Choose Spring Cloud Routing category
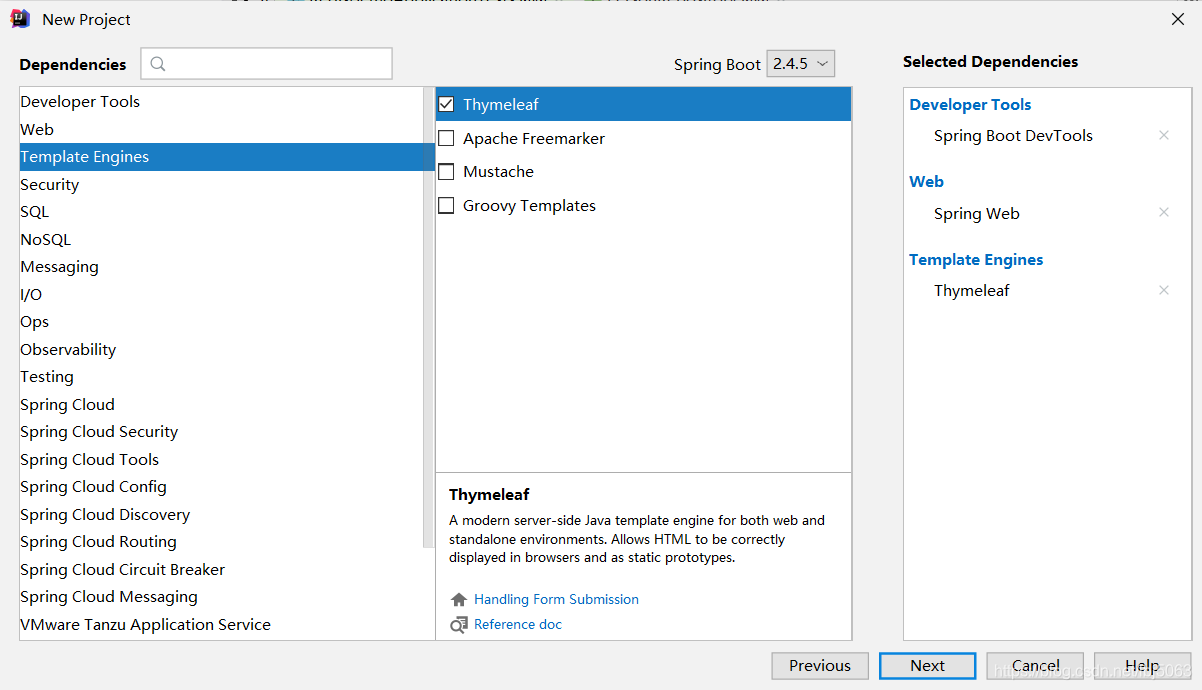1202x690 pixels. tap(221, 542)
